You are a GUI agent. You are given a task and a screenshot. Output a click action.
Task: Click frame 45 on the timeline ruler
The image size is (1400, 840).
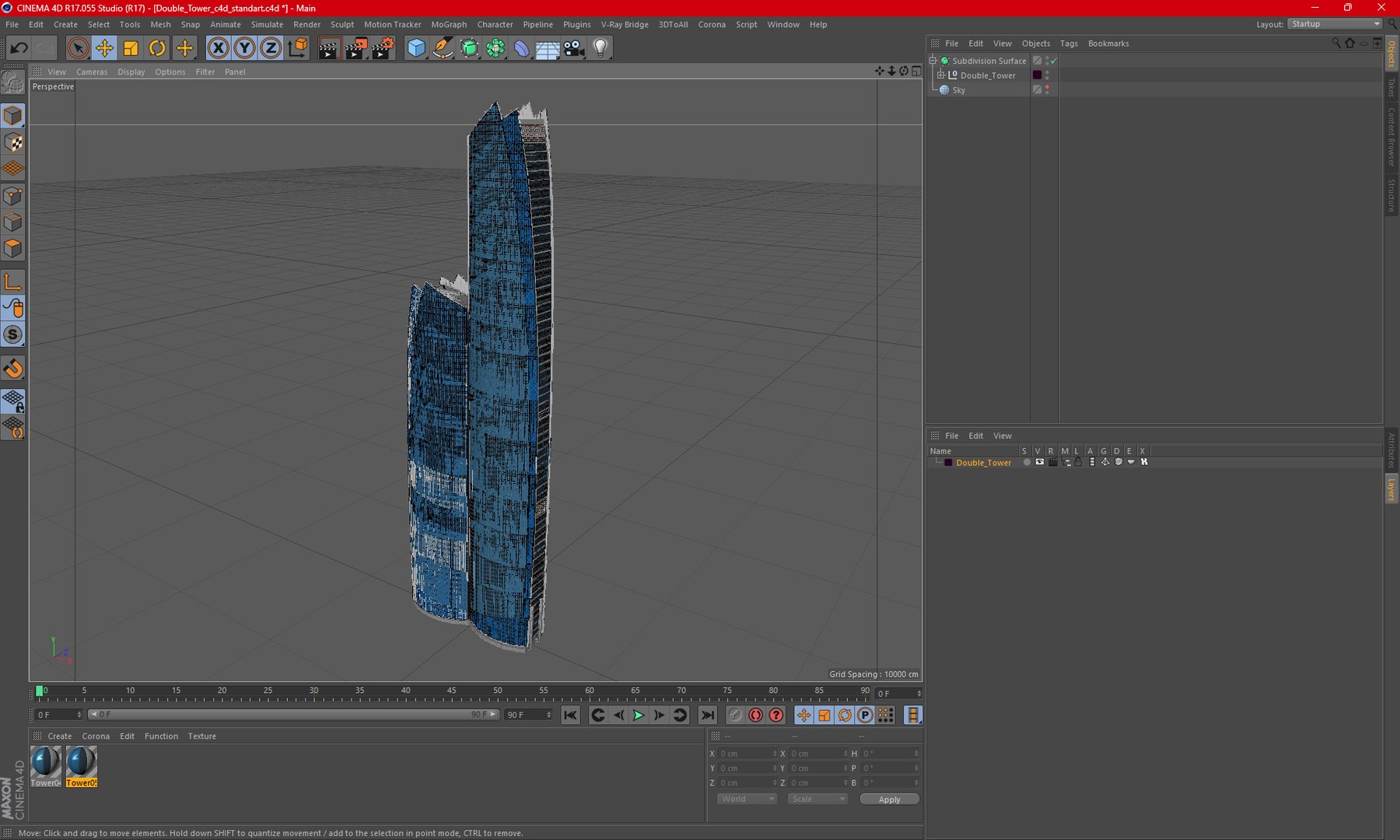tap(451, 691)
